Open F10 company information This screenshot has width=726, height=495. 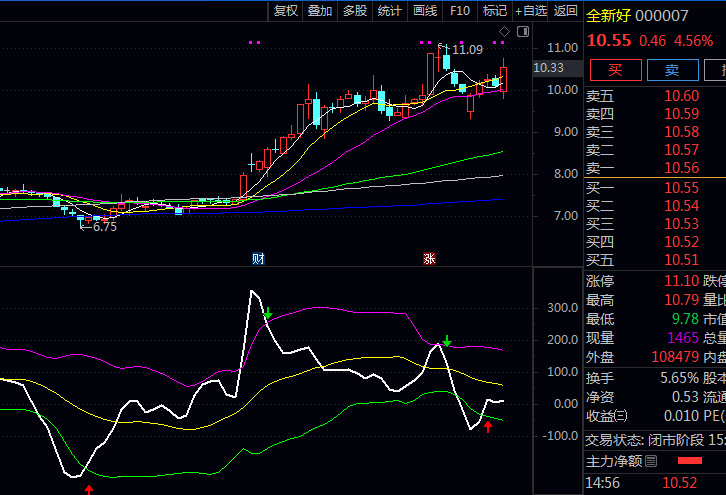pyautogui.click(x=460, y=11)
